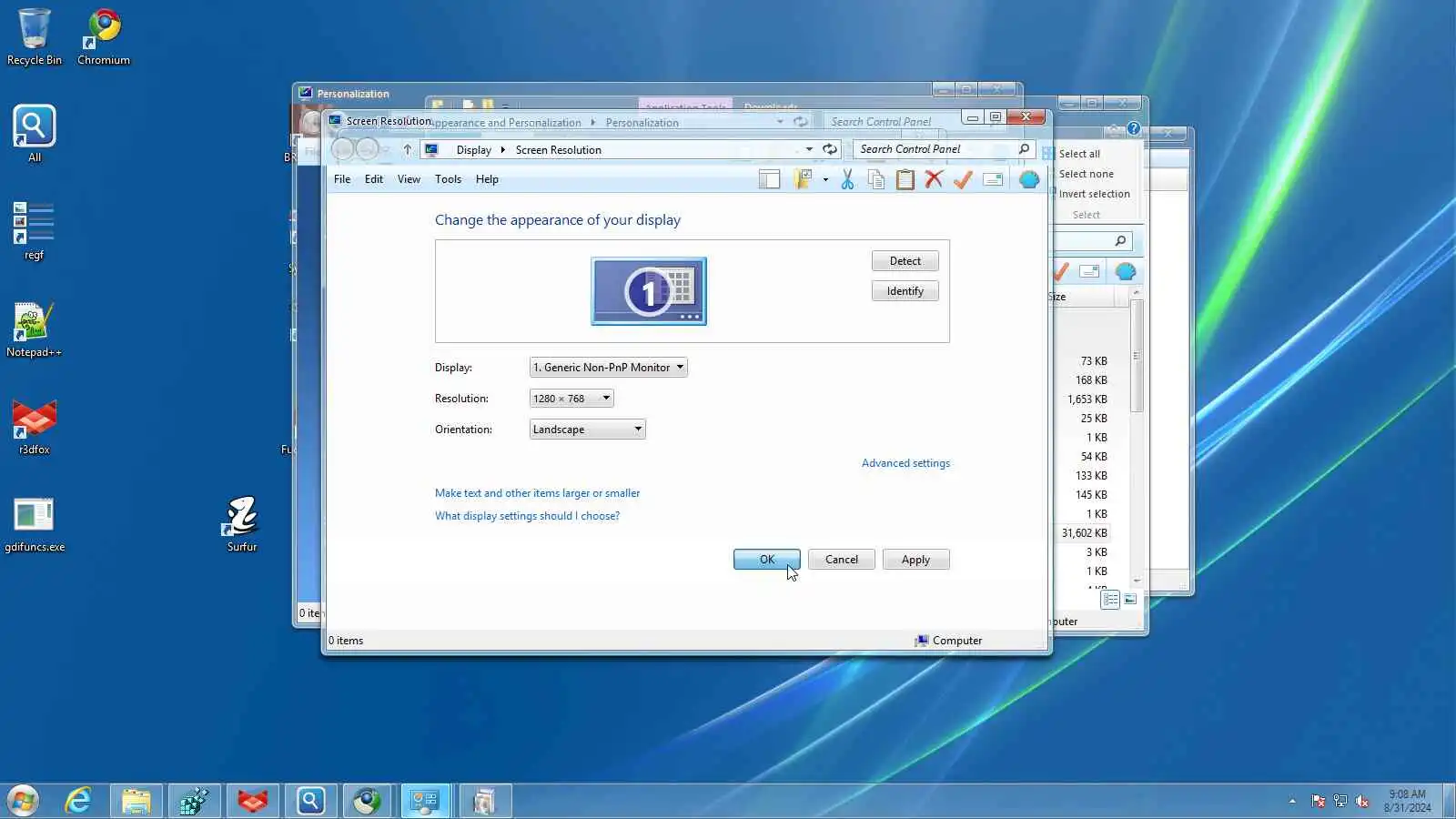1456x819 pixels.
Task: Click the muted volume icon in system tray
Action: [x=1362, y=801]
